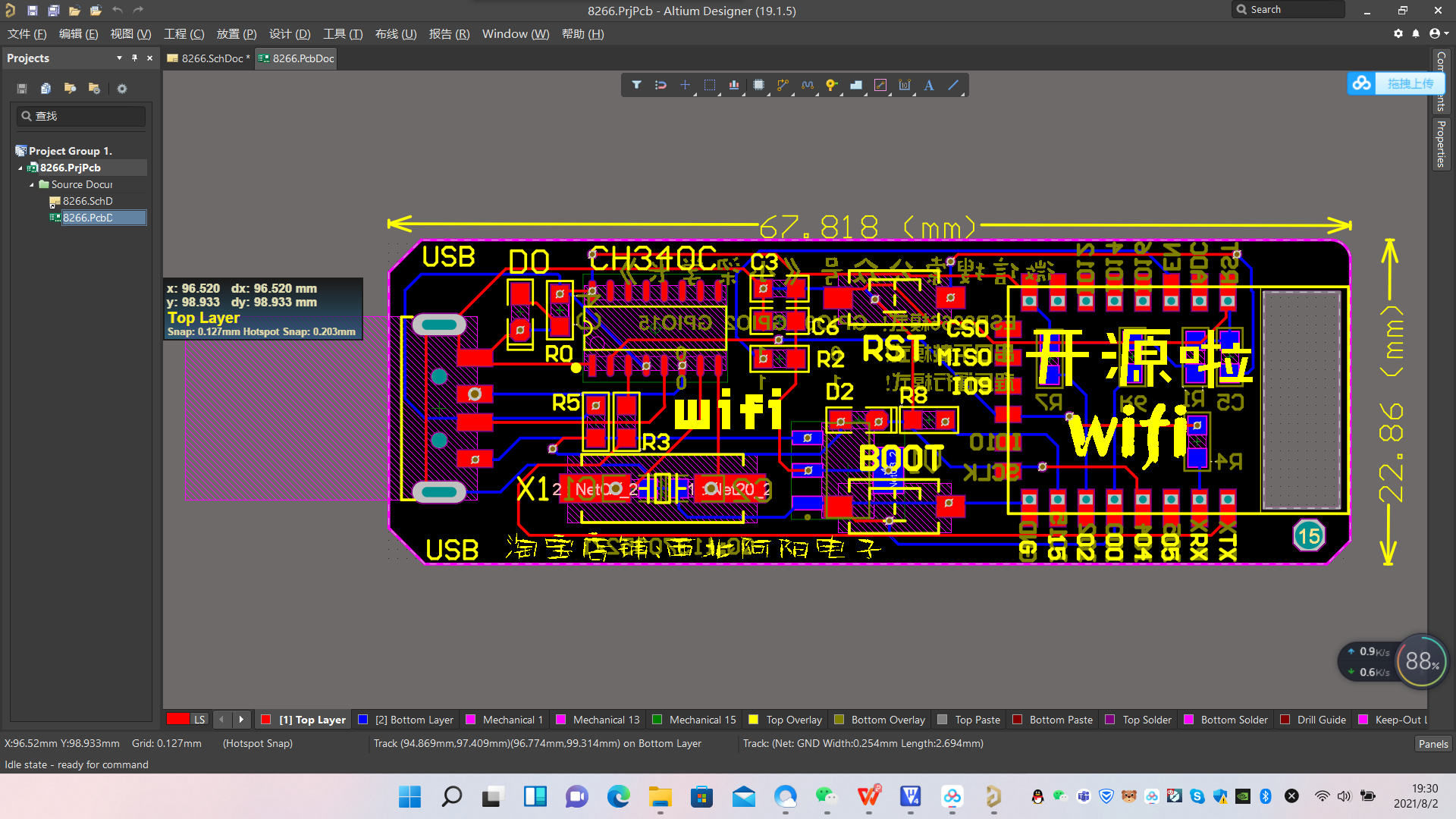The height and width of the screenshot is (819, 1456).
Task: Click the 查找 project search field
Action: pos(81,116)
